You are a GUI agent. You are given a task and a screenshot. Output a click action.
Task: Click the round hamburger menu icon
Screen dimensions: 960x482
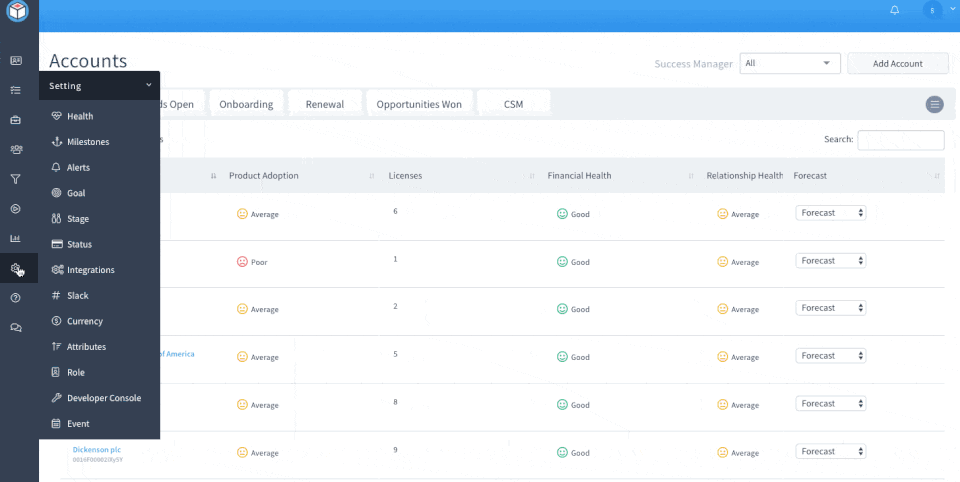point(934,105)
